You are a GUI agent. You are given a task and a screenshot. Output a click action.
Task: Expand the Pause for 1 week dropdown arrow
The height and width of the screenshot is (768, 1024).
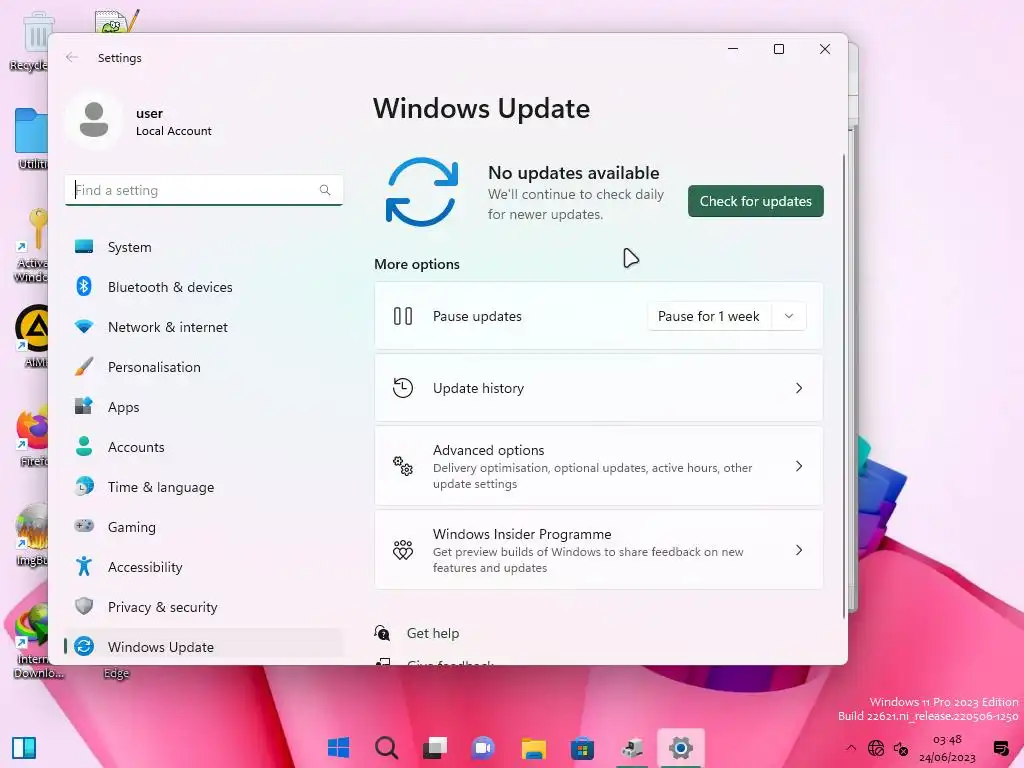pyautogui.click(x=789, y=316)
